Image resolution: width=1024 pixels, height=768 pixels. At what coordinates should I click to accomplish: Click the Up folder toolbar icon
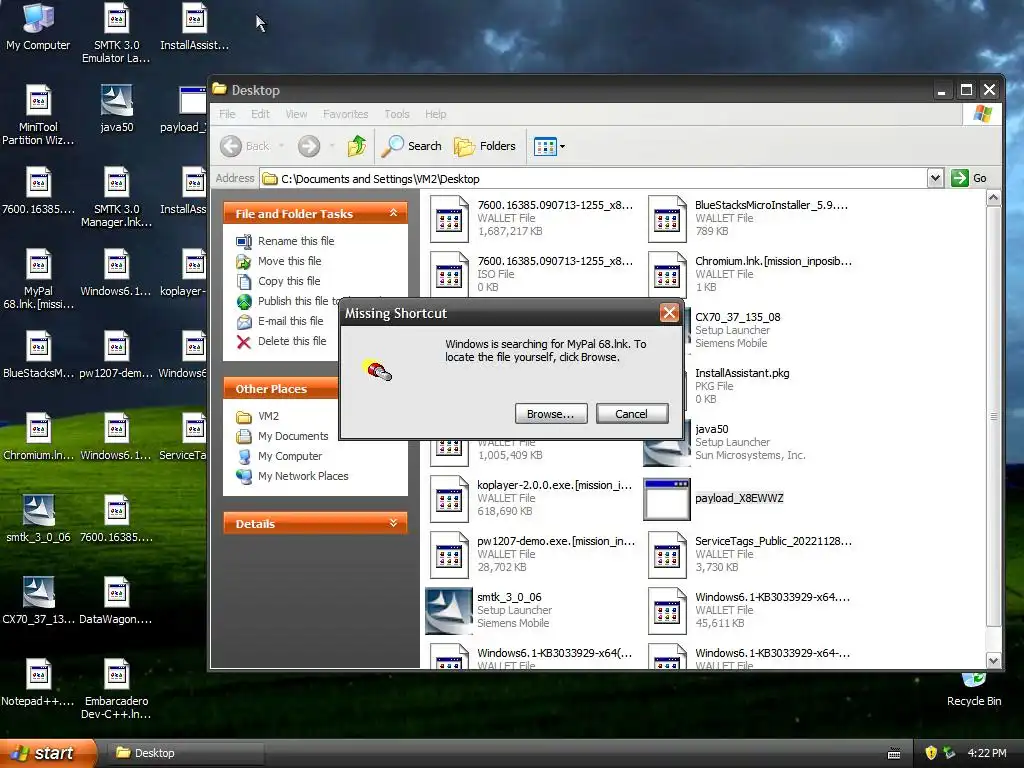pyautogui.click(x=357, y=146)
